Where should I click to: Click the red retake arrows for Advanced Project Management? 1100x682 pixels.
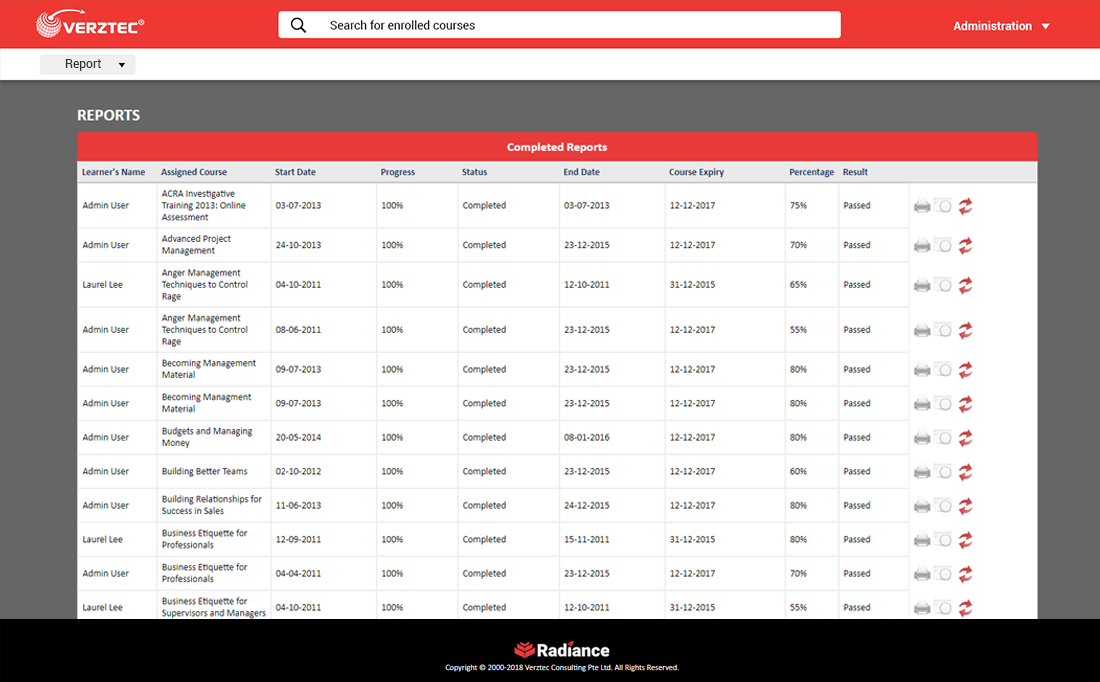pyautogui.click(x=965, y=246)
